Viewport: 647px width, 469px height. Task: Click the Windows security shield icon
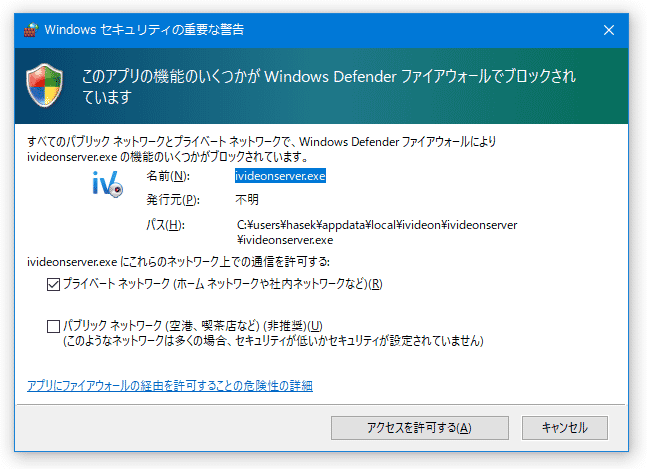pos(45,85)
